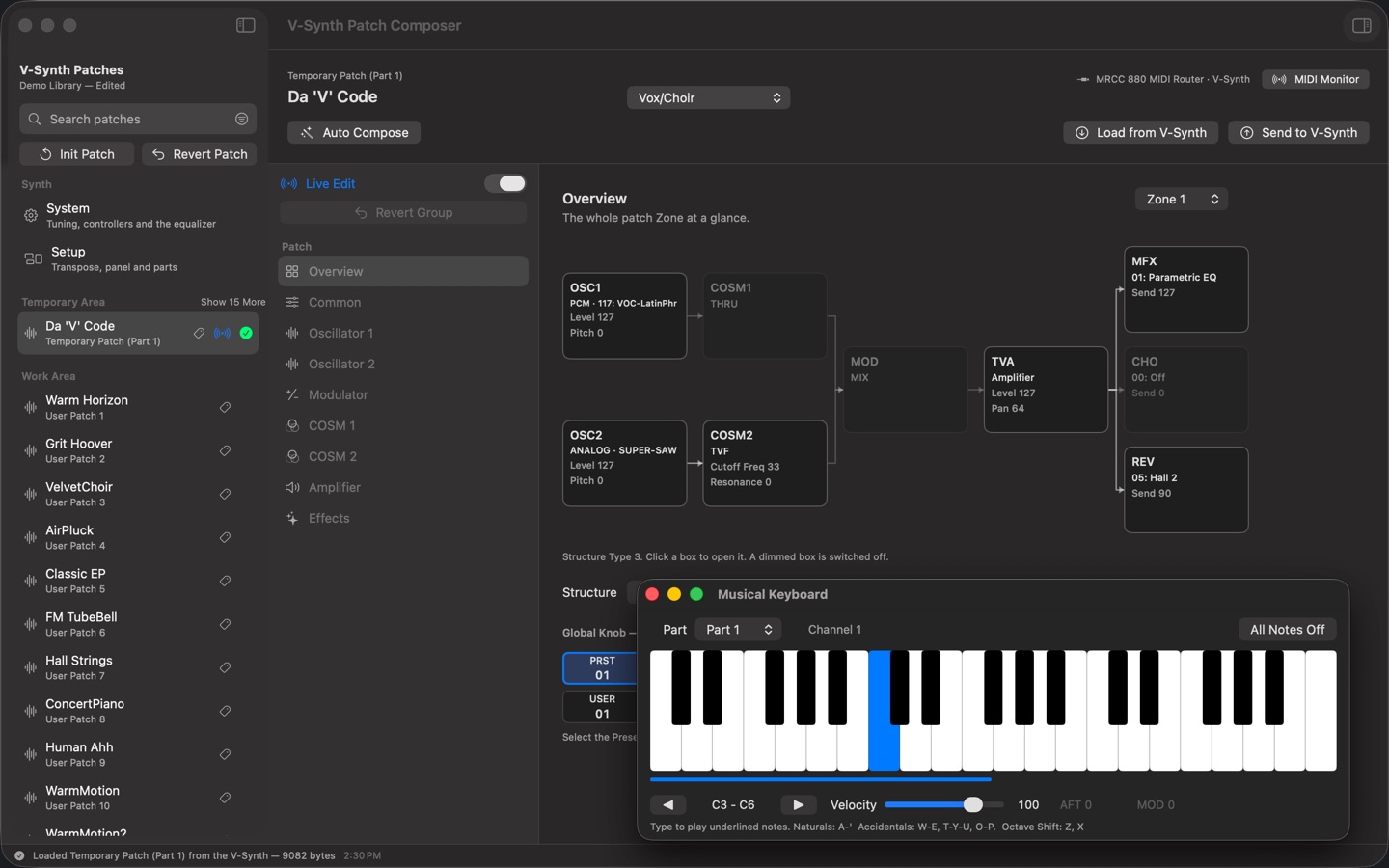Open OSC1 block in overview
This screenshot has width=1389, height=868.
point(625,315)
